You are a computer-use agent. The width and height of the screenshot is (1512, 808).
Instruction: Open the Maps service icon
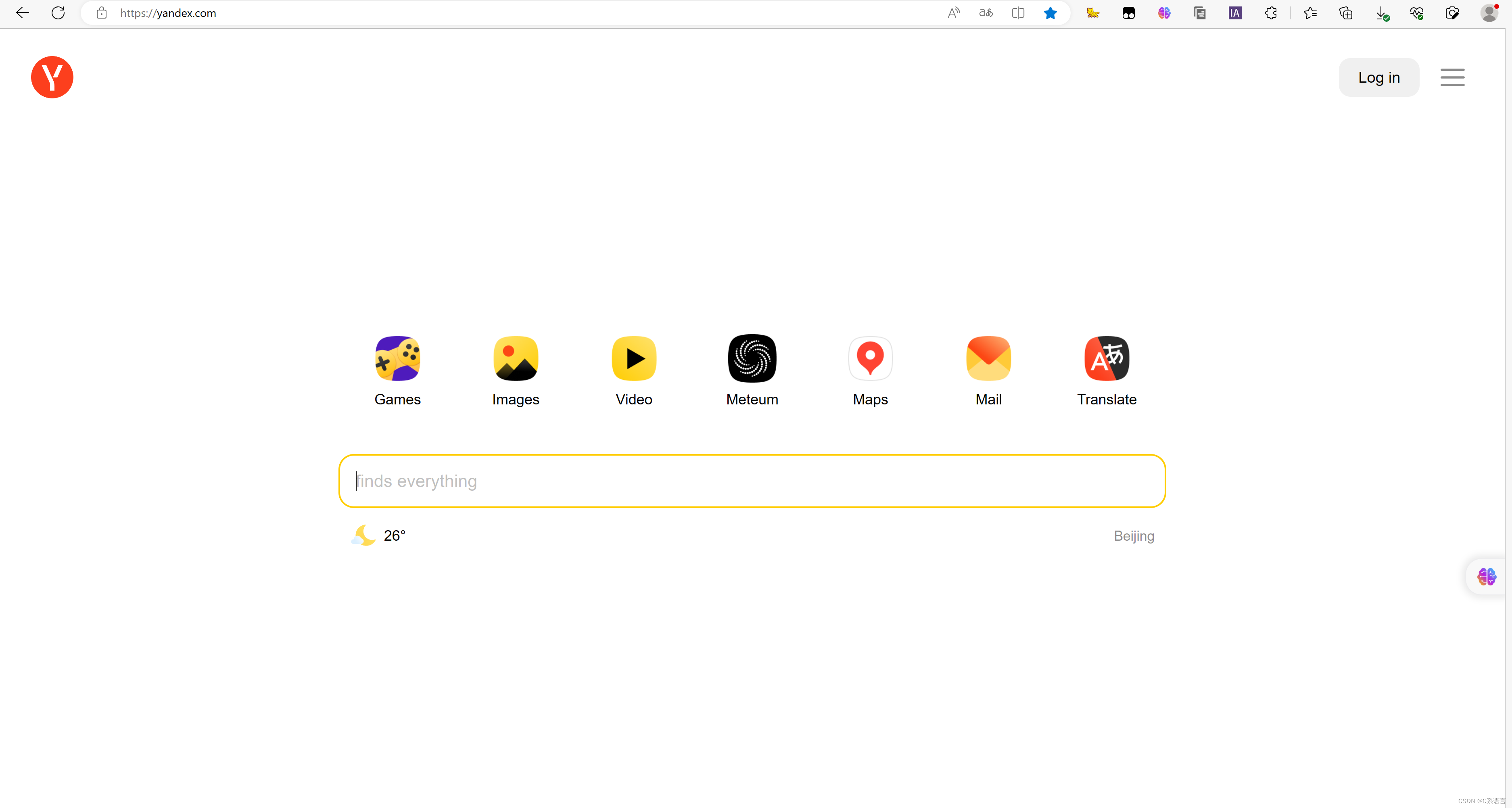tap(871, 358)
